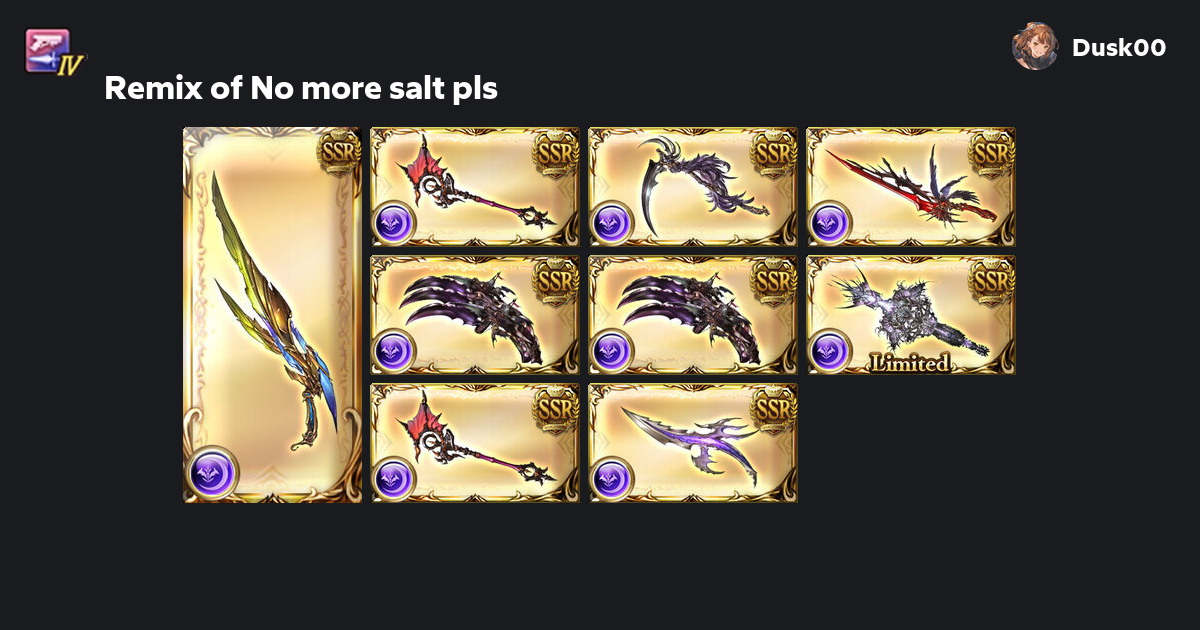Click the dark element orb on main weapon

point(212,472)
